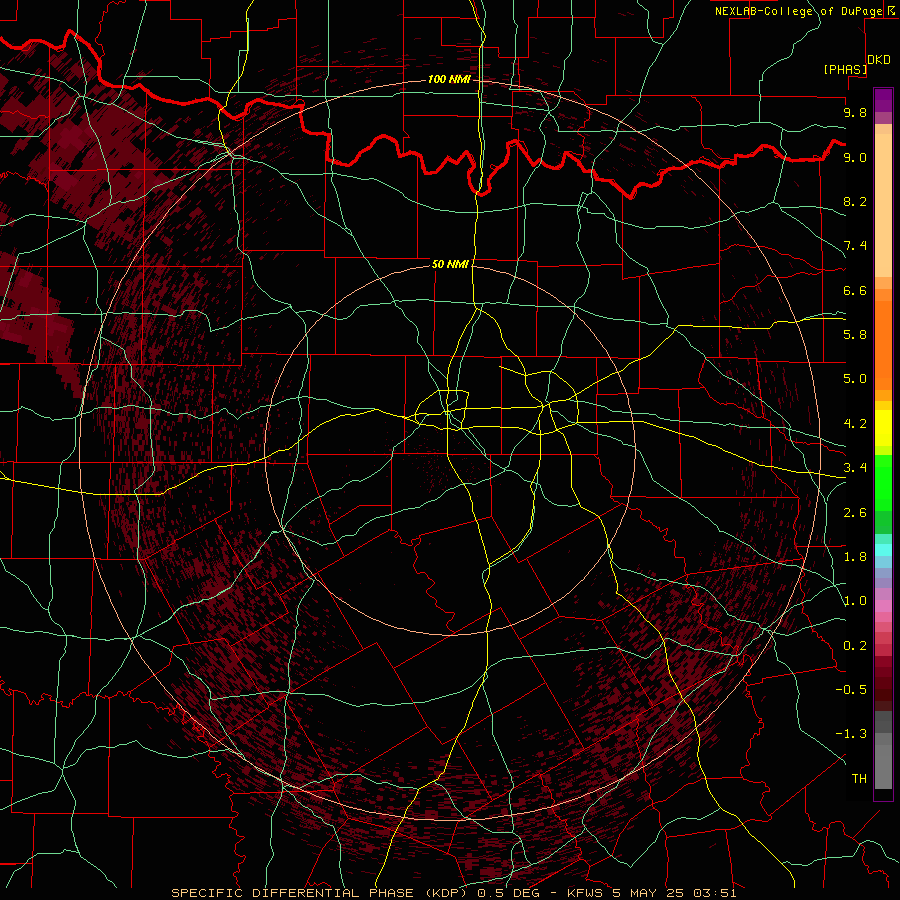This screenshot has width=900, height=900.
Task: Click the 1.0 scale value
Action: (x=855, y=601)
